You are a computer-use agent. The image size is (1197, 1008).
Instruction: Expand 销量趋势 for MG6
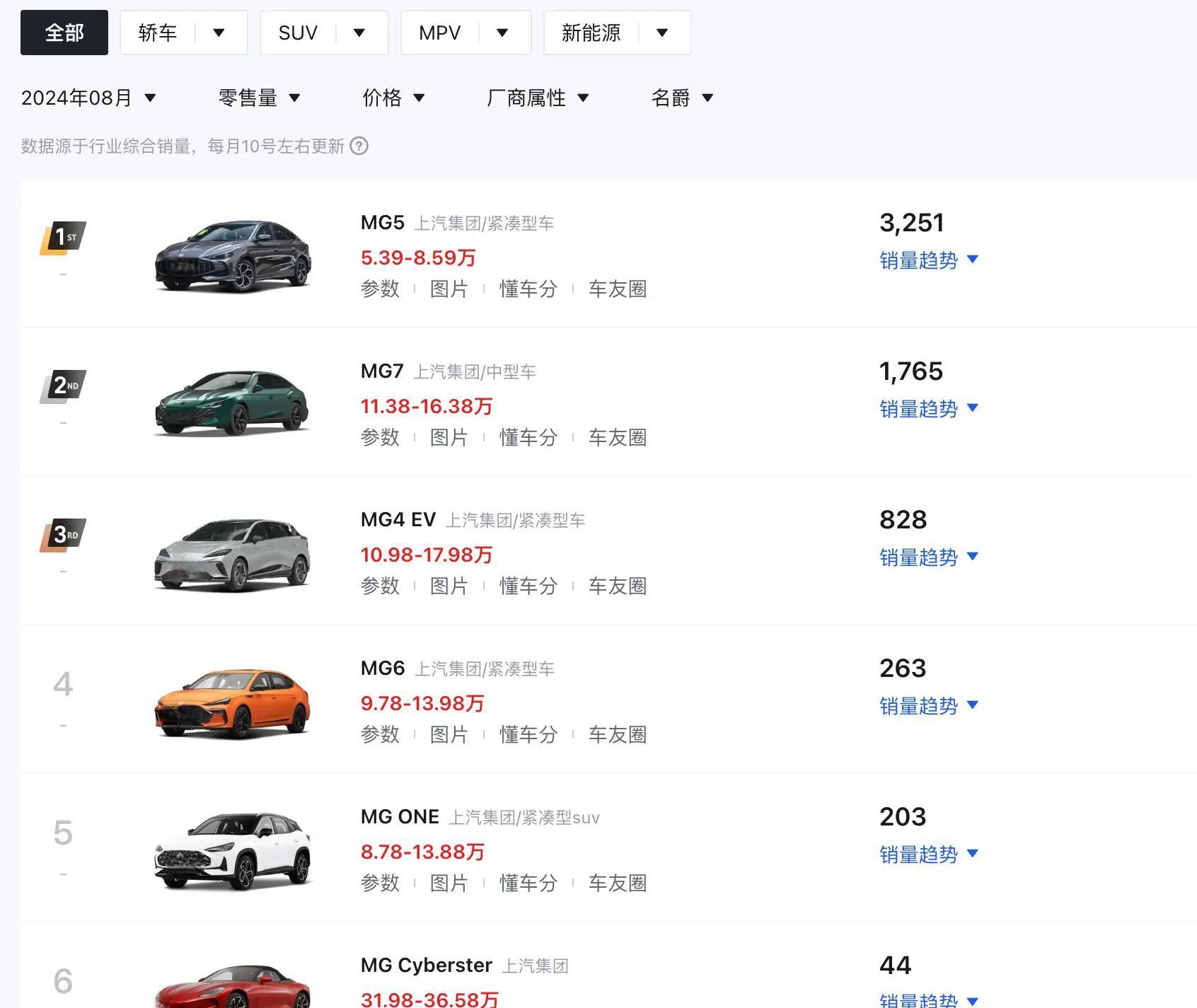coord(929,706)
